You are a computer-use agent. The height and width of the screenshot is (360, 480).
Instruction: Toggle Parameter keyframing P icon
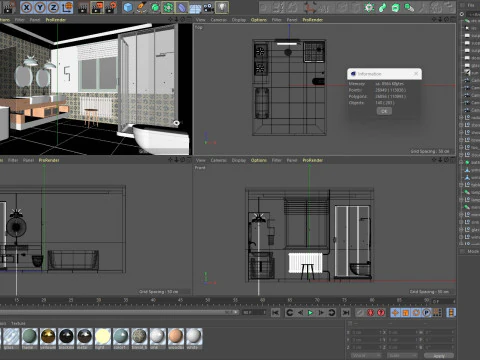426,313
